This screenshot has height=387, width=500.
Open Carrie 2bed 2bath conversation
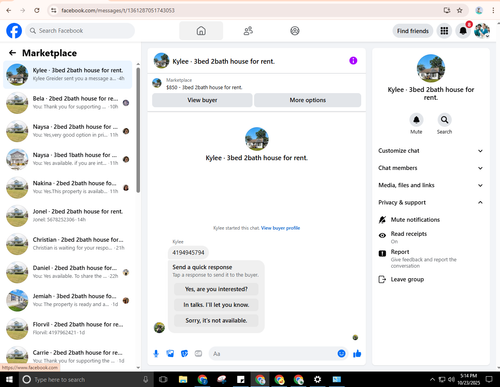click(68, 356)
